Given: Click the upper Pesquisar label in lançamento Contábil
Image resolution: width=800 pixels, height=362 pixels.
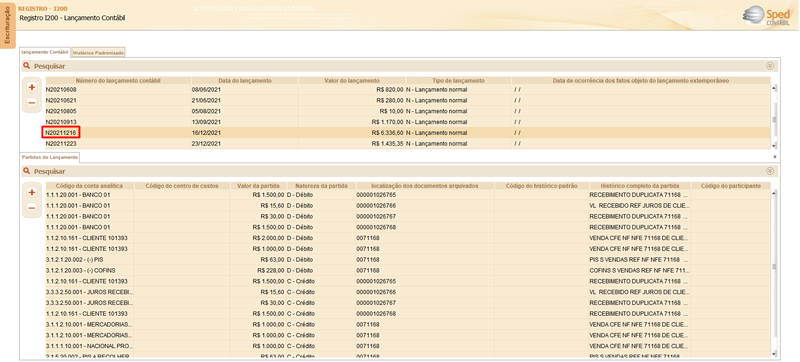Looking at the screenshot, I should [x=49, y=66].
